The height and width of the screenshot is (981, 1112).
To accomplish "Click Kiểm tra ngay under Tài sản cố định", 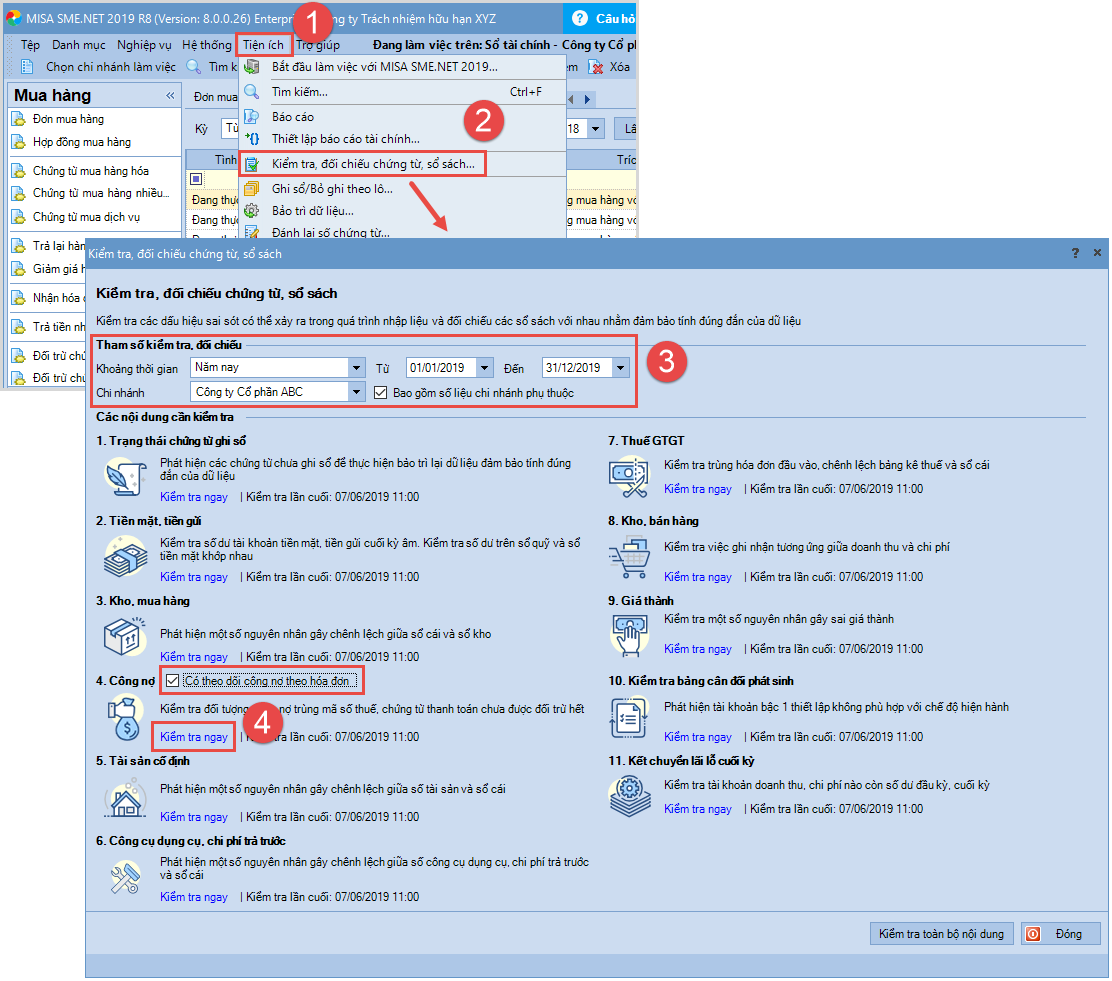I will pyautogui.click(x=194, y=816).
